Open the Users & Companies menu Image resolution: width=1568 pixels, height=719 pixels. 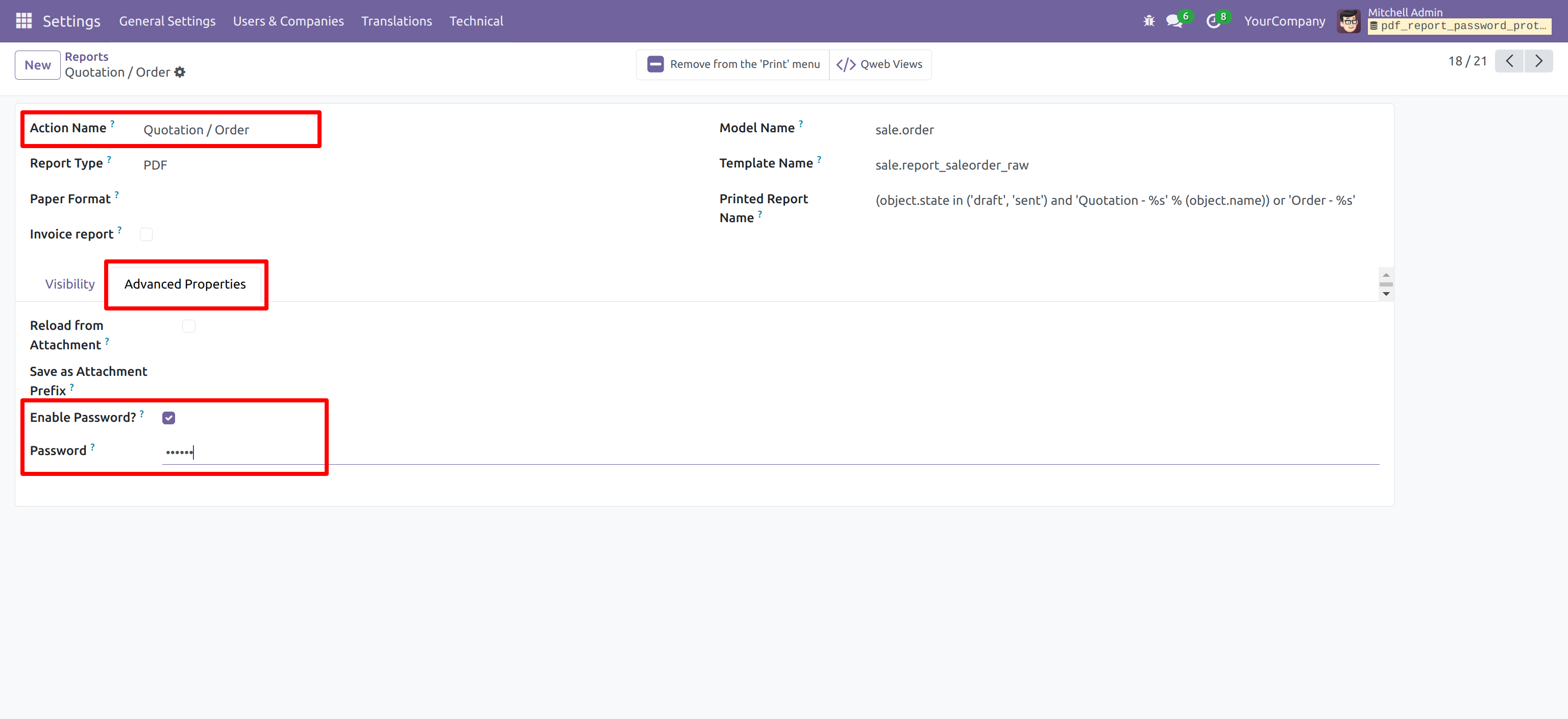288,21
